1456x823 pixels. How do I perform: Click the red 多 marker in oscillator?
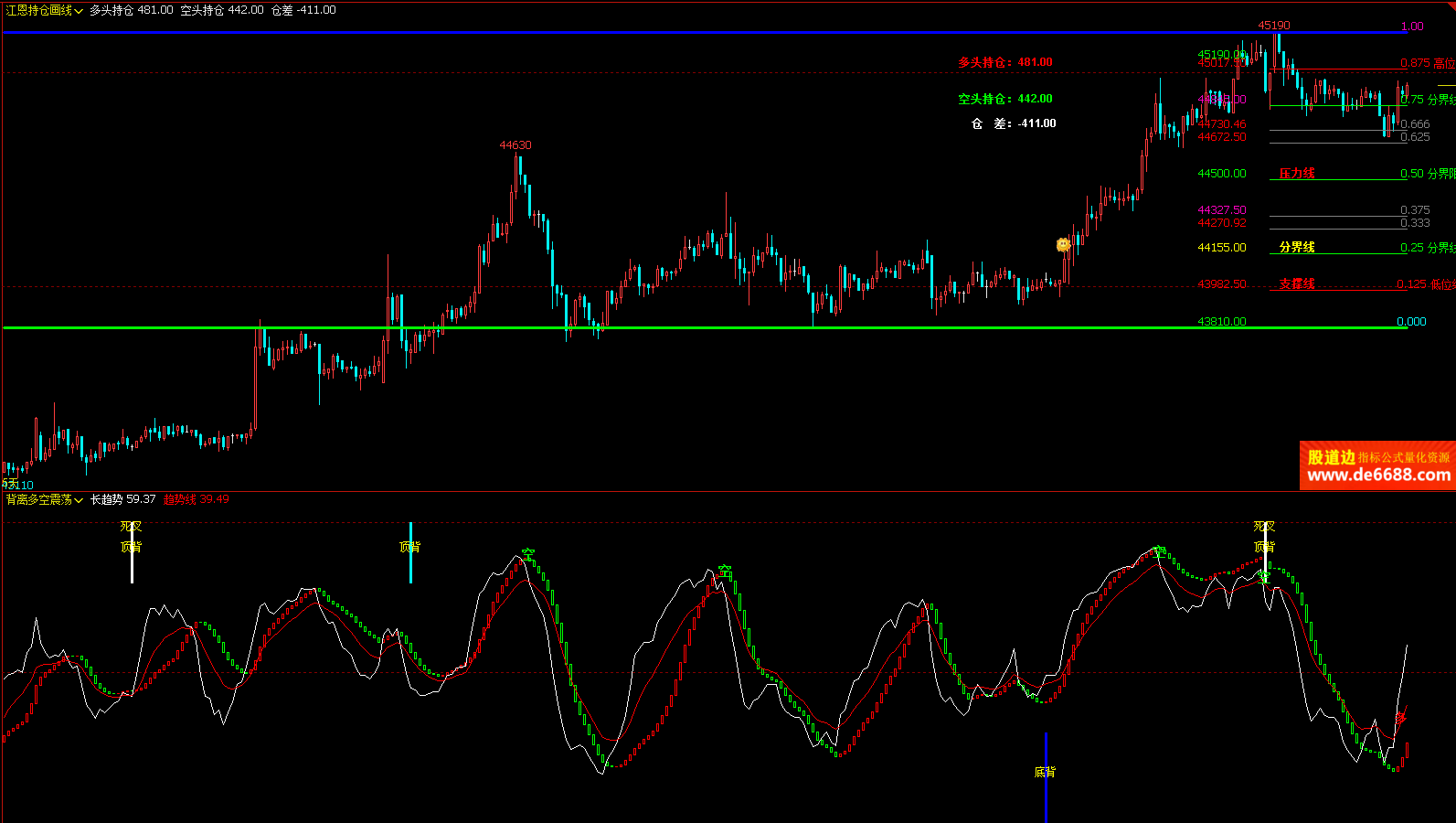[x=1401, y=716]
